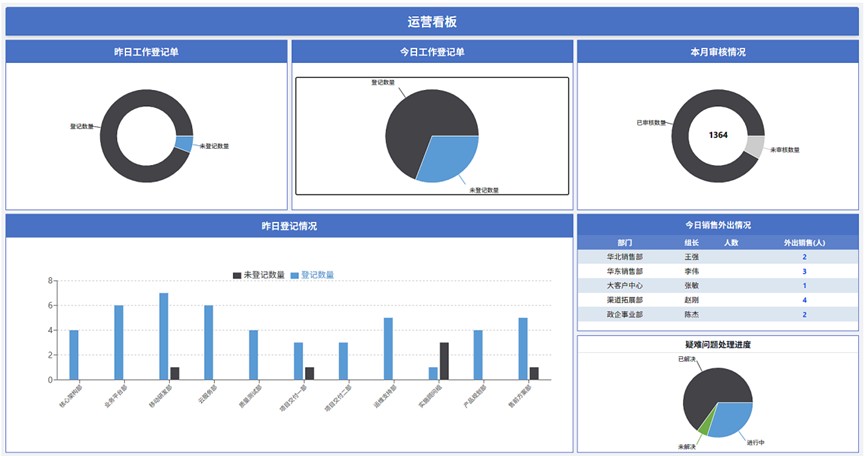Screen dimensions: 865x456
Task: Click the grey 未审核数量 segment of donut
Action: [754, 146]
